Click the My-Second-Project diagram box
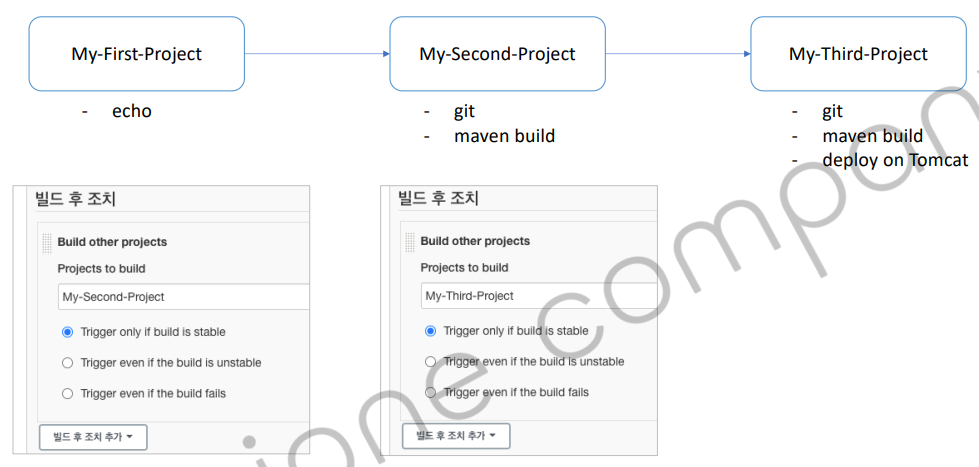This screenshot has height=467, width=979. pos(497,54)
